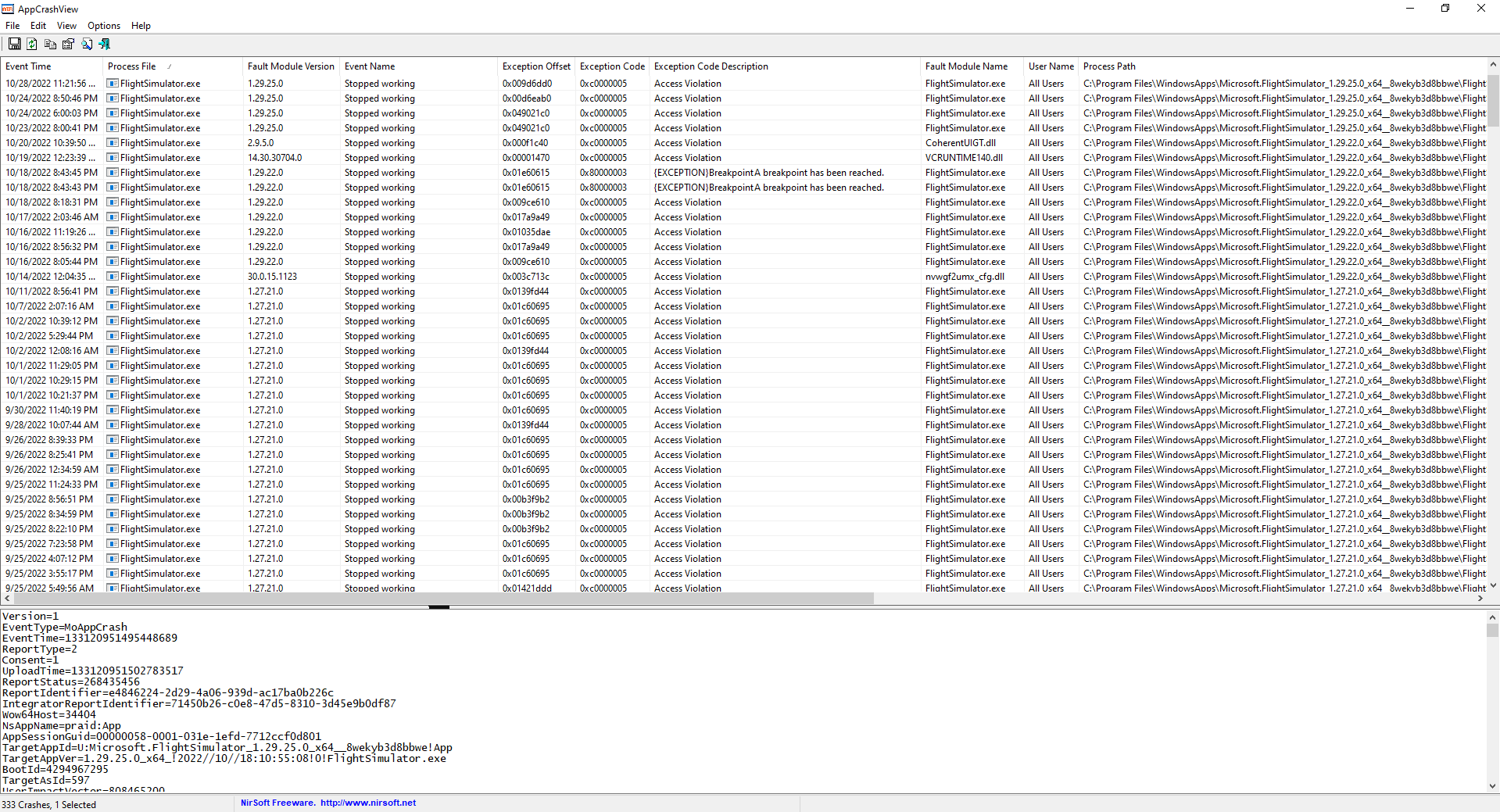This screenshot has width=1500, height=812.
Task: Open the Help menu
Action: (x=141, y=25)
